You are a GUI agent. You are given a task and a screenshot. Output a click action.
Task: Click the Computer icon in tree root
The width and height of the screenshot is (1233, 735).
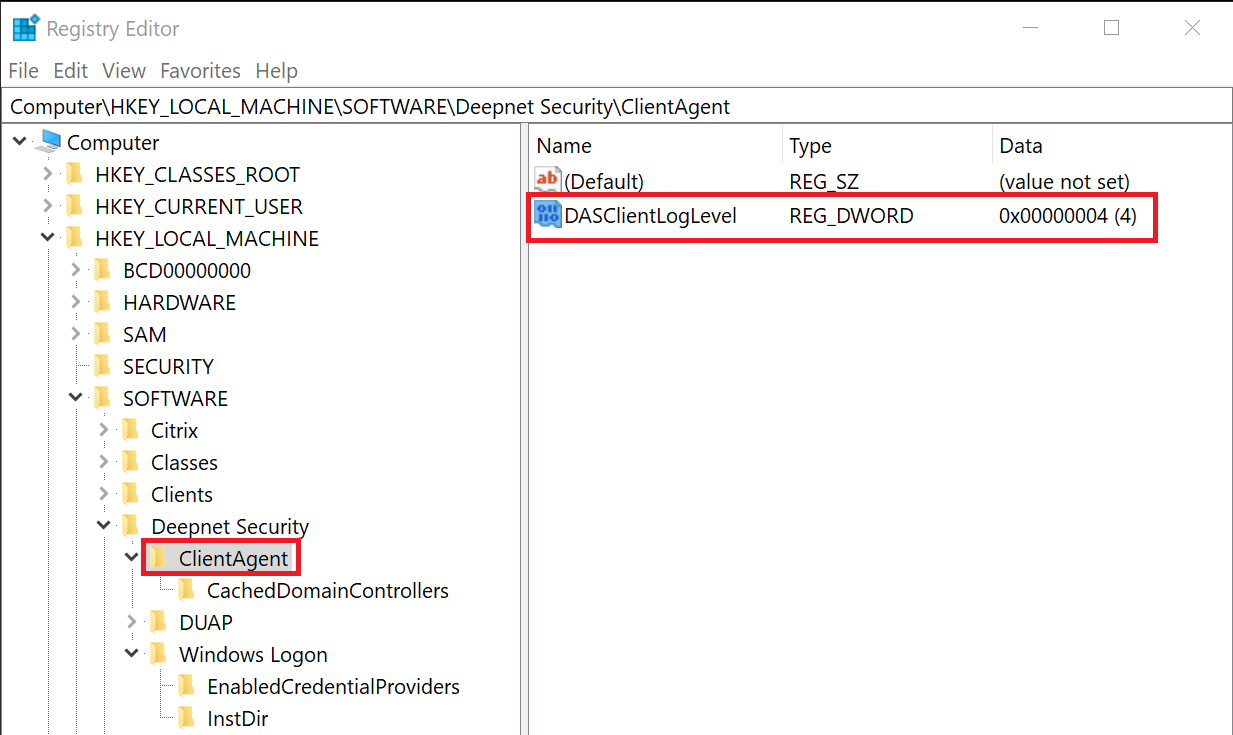[x=48, y=143]
